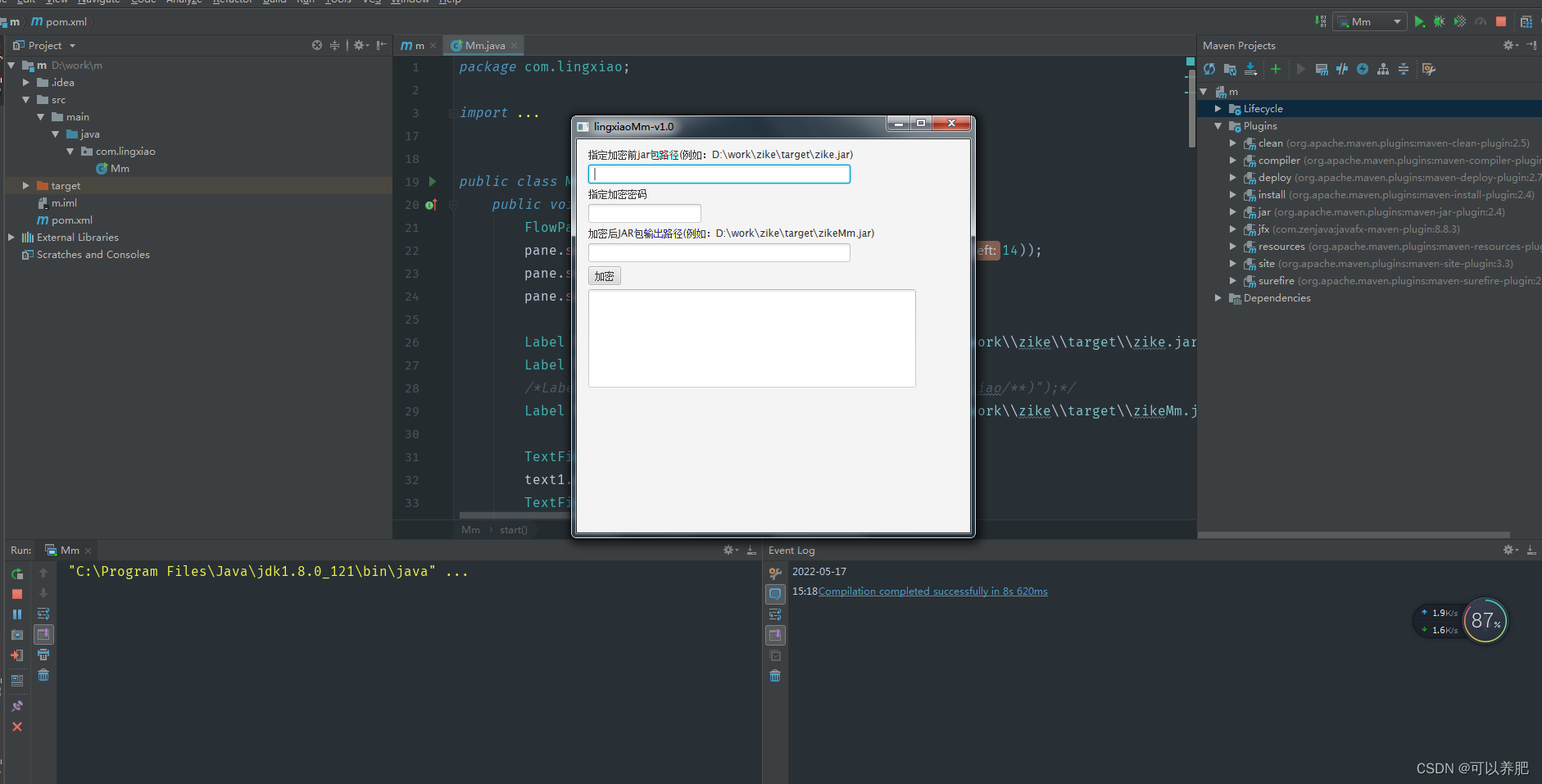Toggle Maven offline mode

point(1342,69)
